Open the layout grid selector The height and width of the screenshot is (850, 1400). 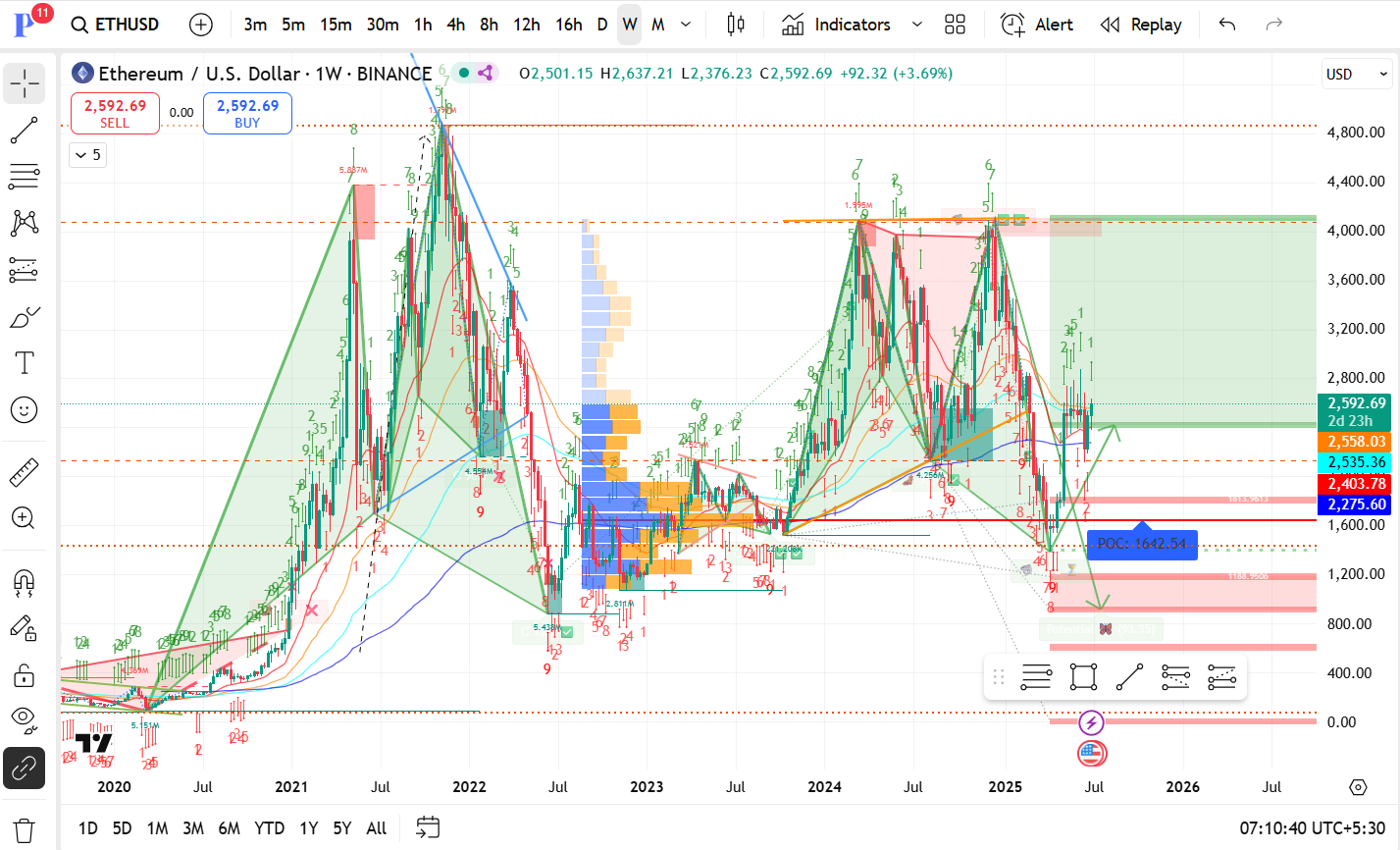955,25
